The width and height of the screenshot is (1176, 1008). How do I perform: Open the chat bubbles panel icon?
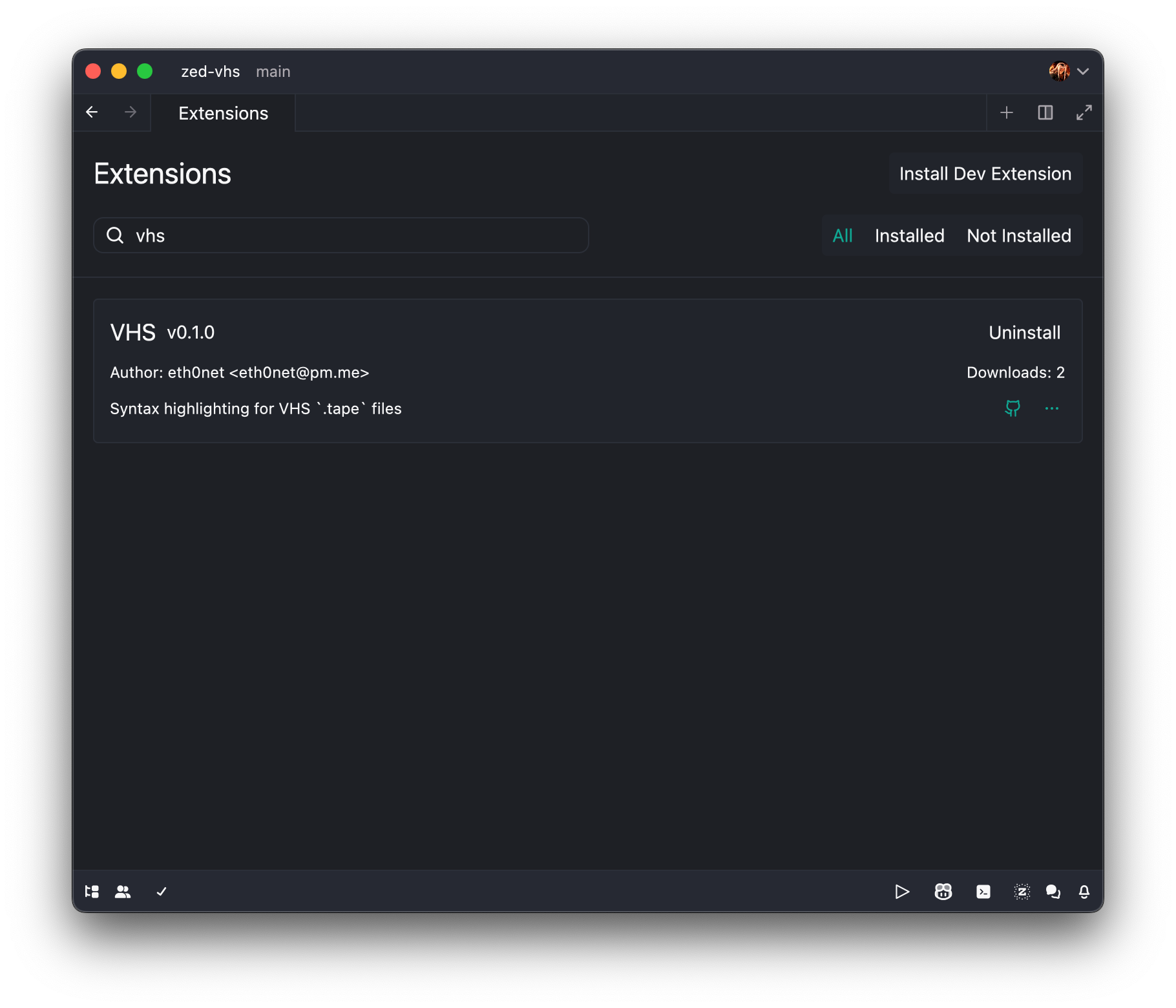[x=1053, y=892]
